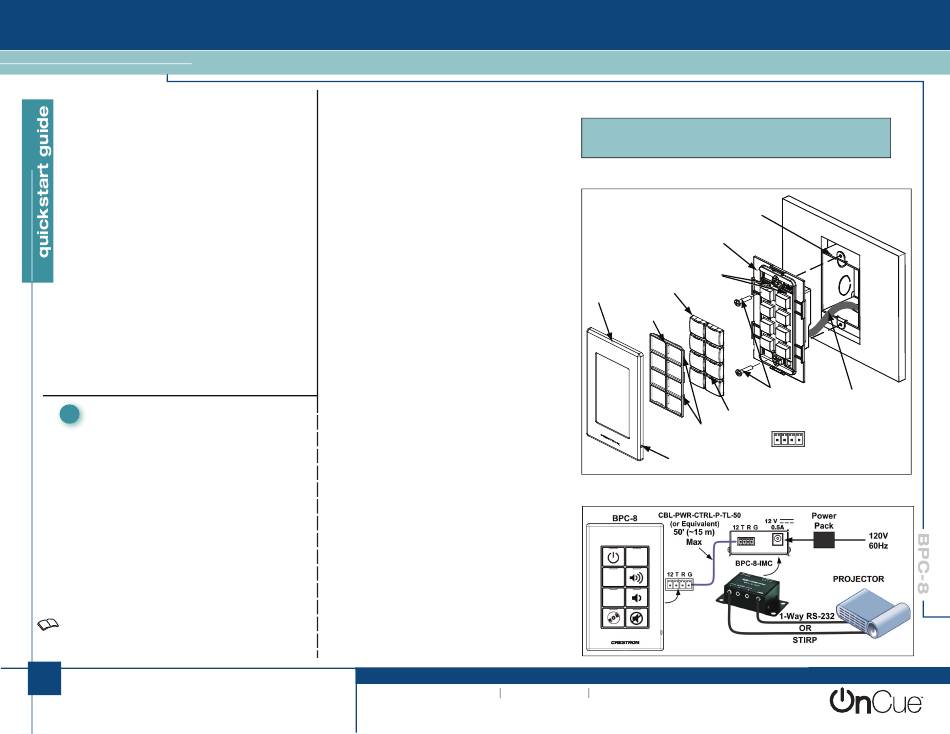This screenshot has height=734, width=950.
Task: Click the 'BPC-8' title above the keypad
Action: [x=625, y=518]
